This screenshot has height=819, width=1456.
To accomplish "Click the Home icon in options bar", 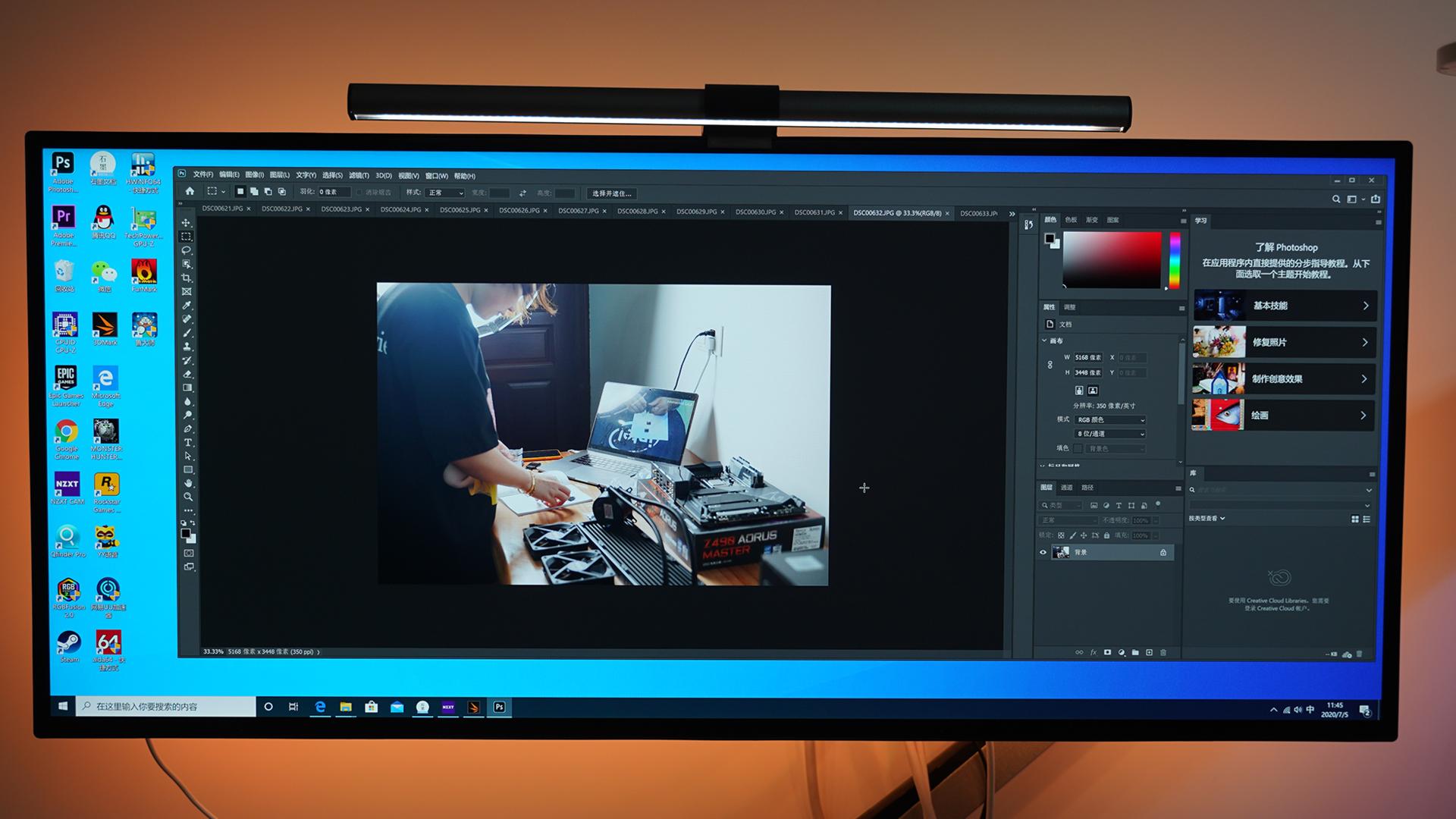I will point(190,192).
